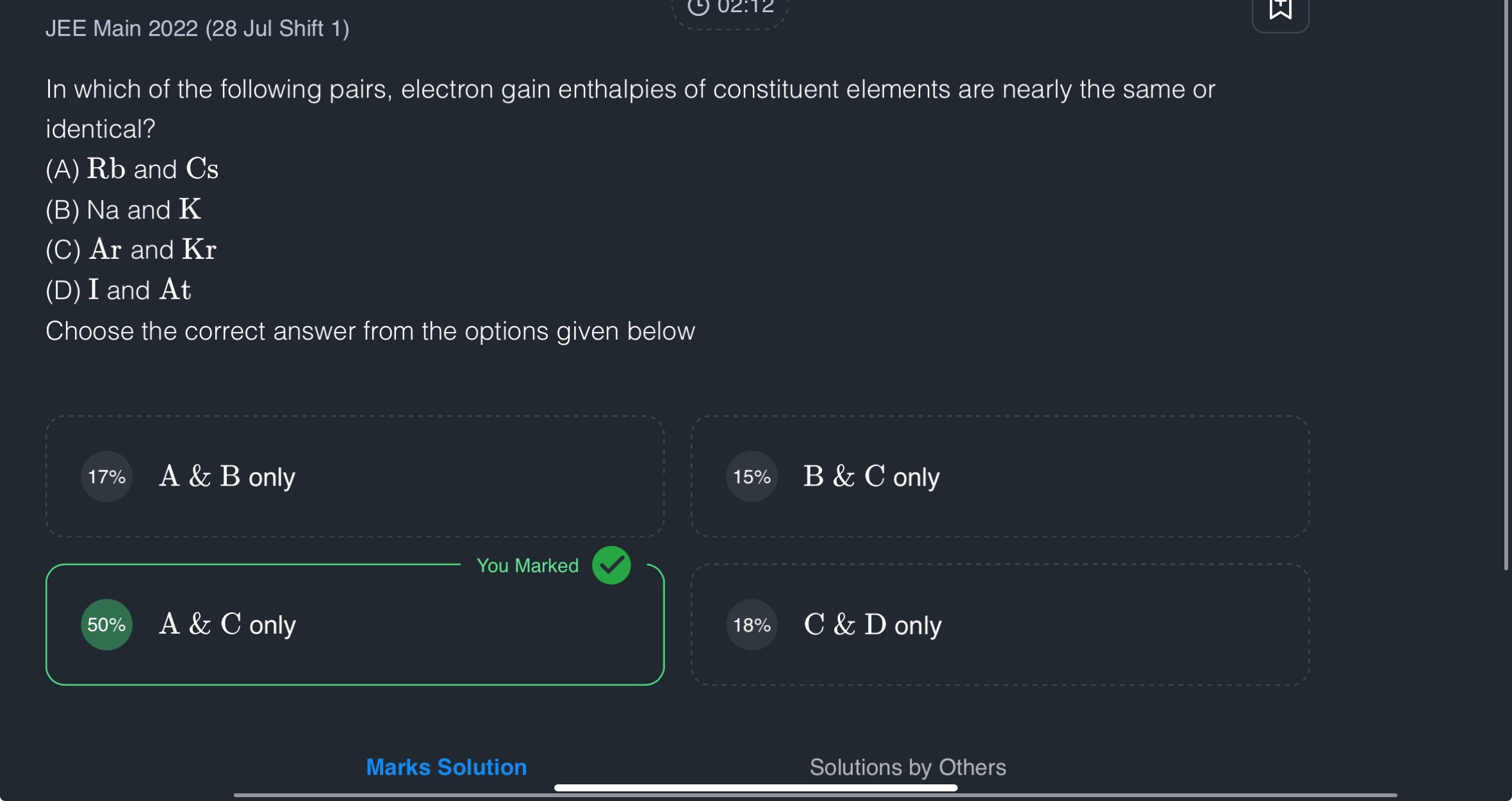Image resolution: width=1512 pixels, height=801 pixels.
Task: Switch to Solutions by Others tab
Action: point(907,767)
